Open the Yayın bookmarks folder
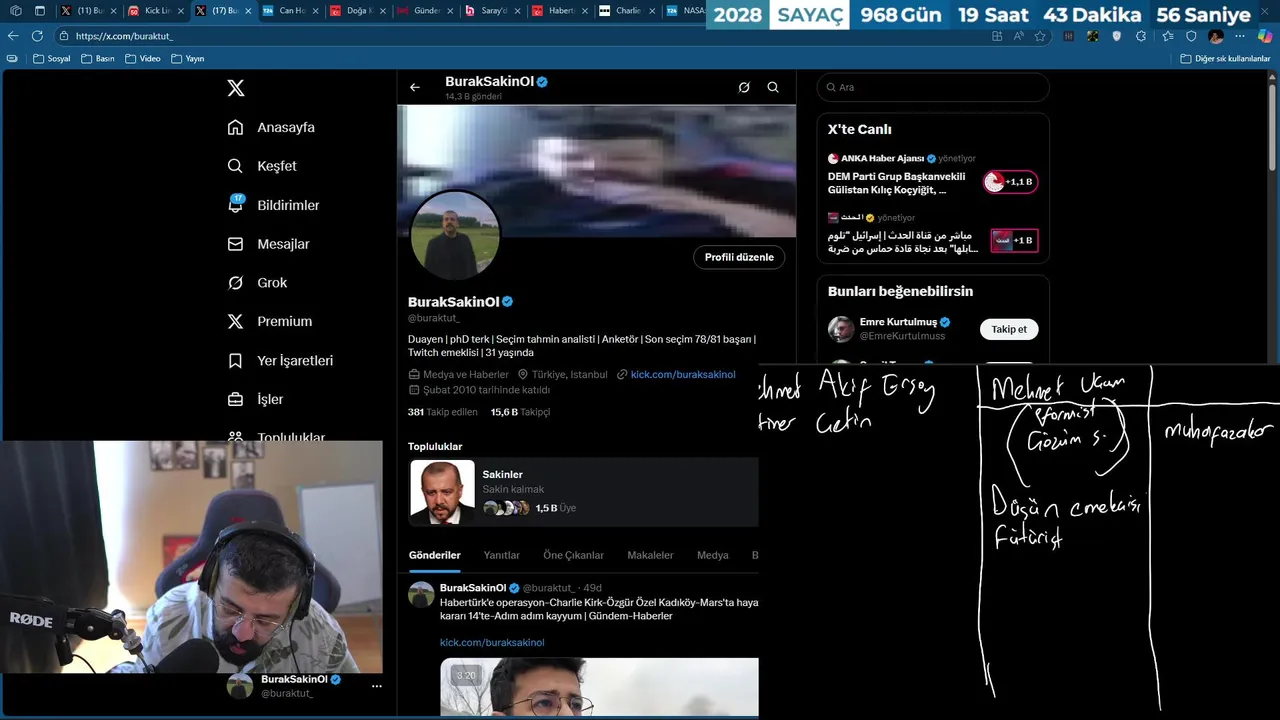This screenshot has height=720, width=1280. (188, 59)
